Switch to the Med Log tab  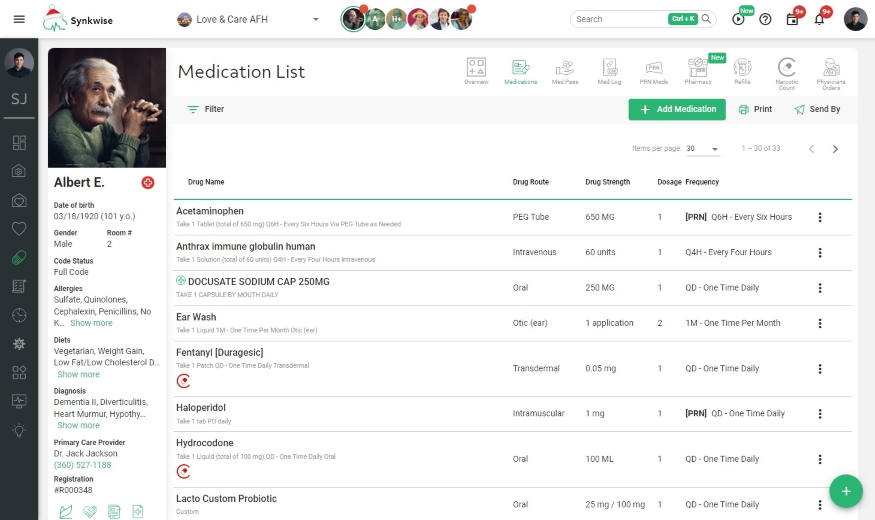point(609,71)
